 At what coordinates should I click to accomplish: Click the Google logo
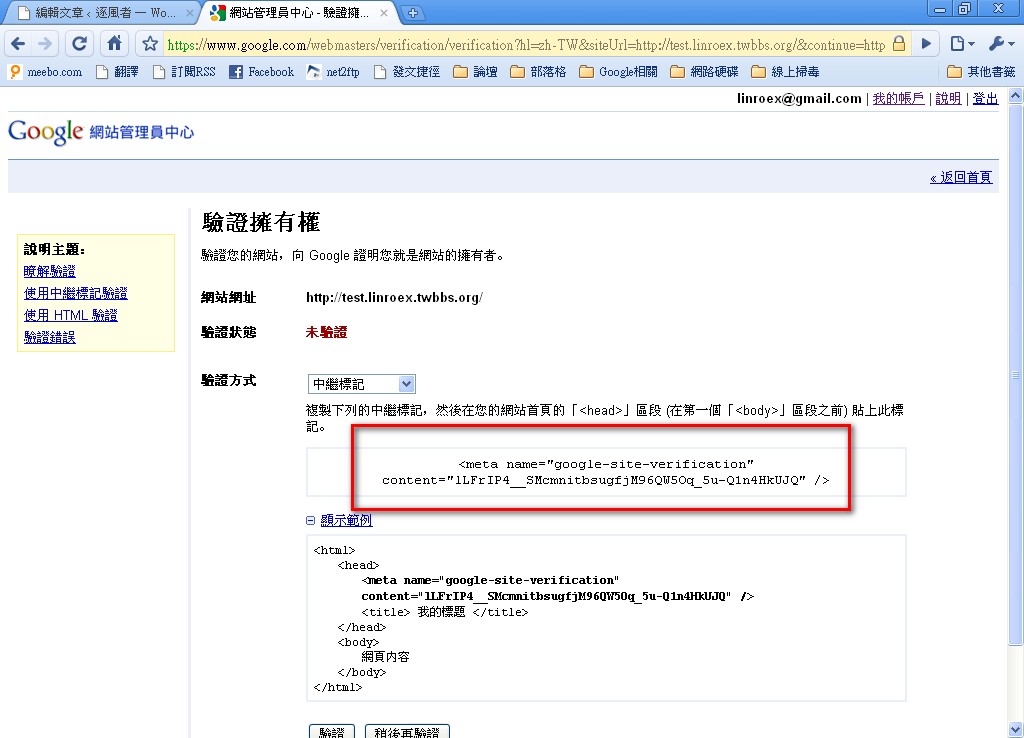46,132
